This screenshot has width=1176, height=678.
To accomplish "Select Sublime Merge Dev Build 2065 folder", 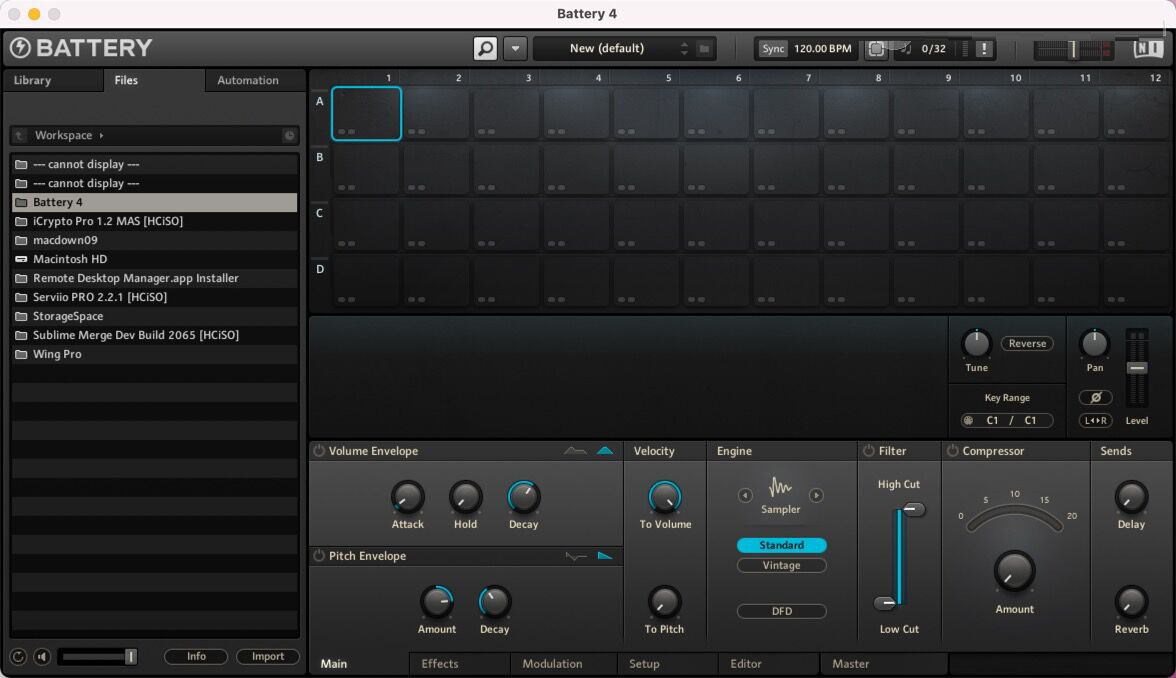I will pos(154,335).
